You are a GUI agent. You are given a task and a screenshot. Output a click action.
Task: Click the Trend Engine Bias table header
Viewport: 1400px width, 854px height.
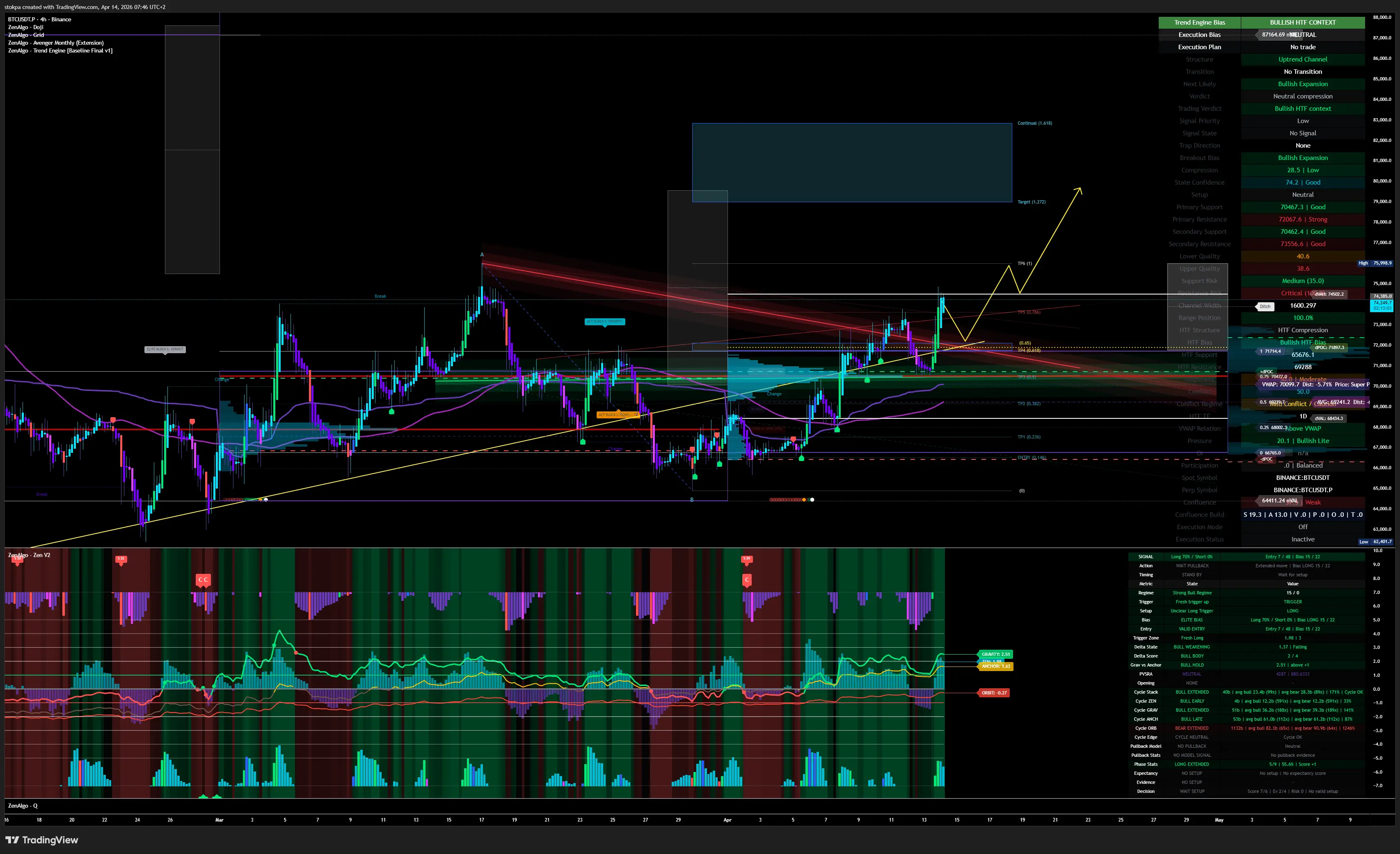(1199, 23)
